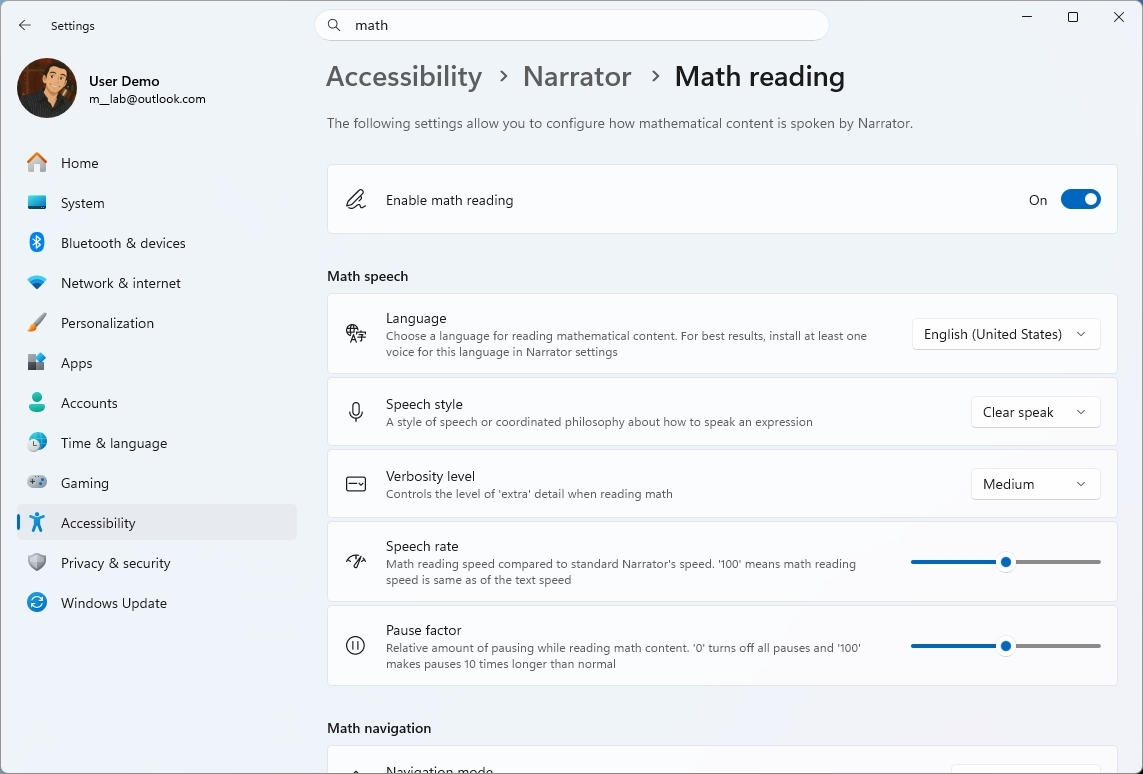
Task: Close the Settings window
Action: pyautogui.click(x=1119, y=17)
